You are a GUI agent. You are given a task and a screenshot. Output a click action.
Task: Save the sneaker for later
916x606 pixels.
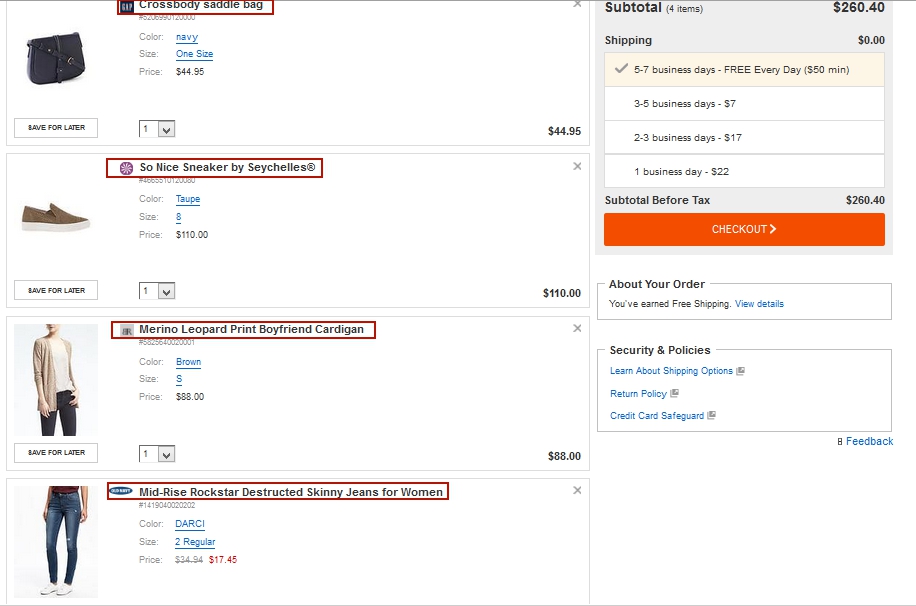click(x=56, y=290)
